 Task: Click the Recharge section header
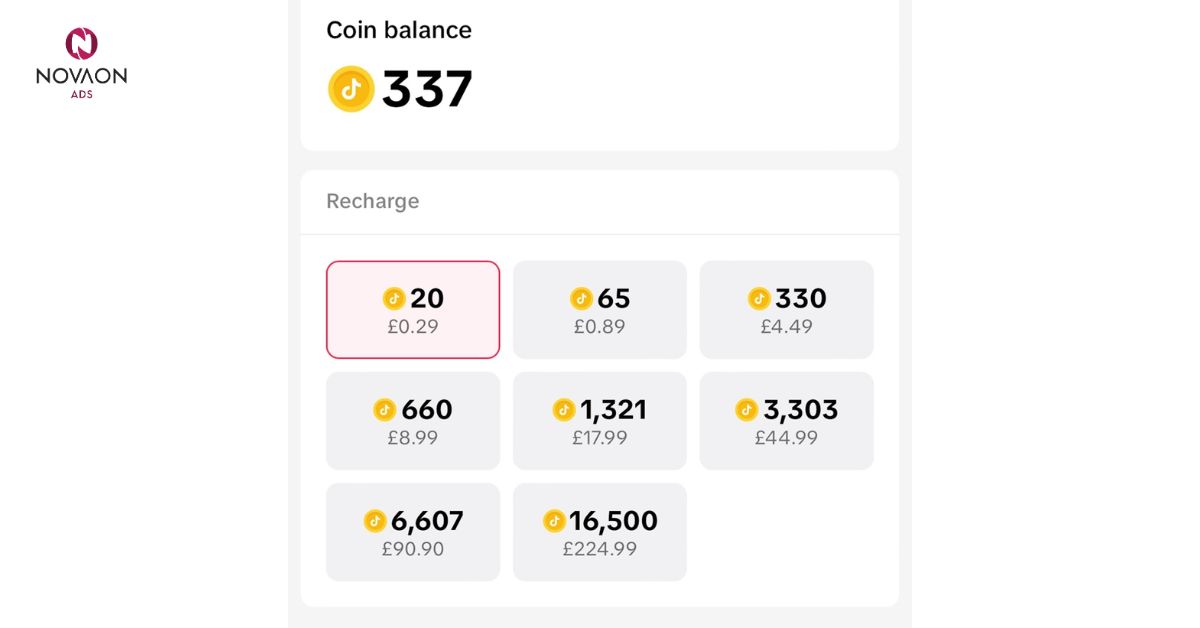pos(373,201)
